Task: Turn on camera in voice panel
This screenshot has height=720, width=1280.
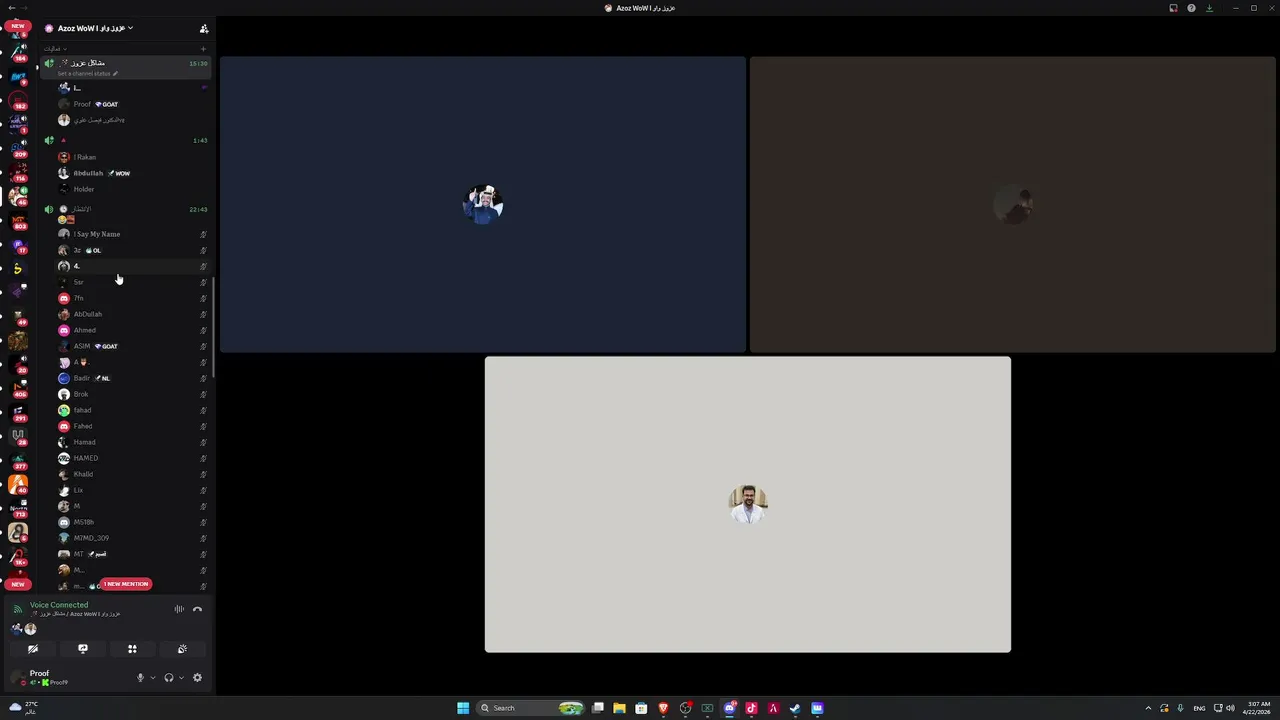Action: pyautogui.click(x=33, y=649)
